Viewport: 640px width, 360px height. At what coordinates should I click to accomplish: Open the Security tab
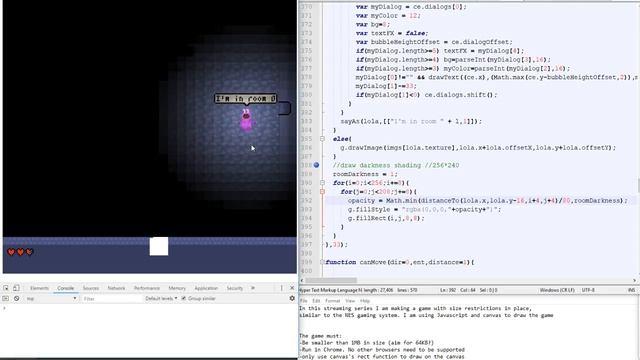[235, 288]
